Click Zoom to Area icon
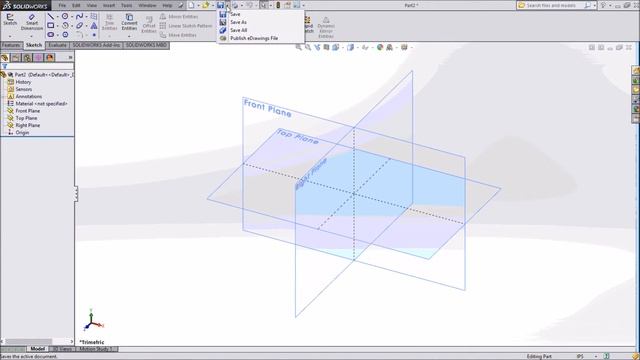The width and height of the screenshot is (640, 360). coord(308,47)
